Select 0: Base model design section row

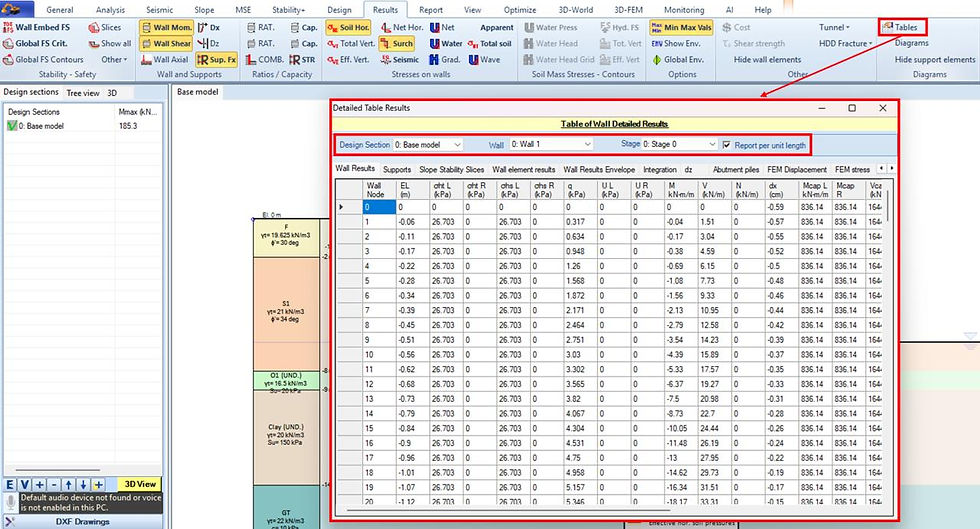point(82,126)
